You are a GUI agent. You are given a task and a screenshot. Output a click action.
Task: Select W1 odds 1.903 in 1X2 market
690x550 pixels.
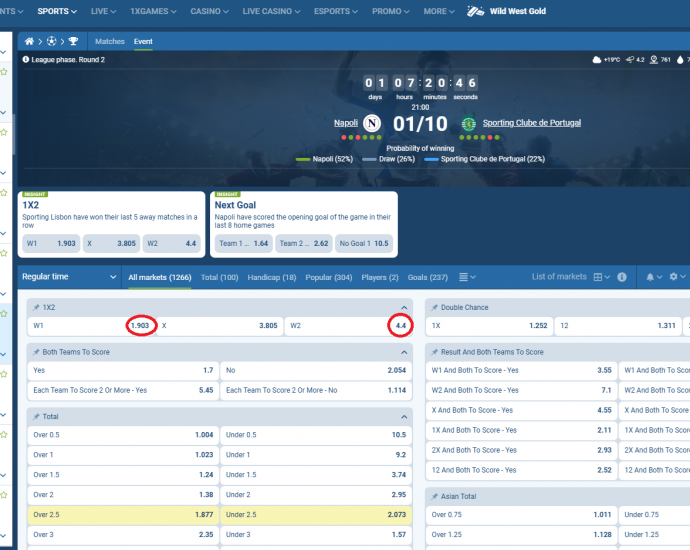pos(92,326)
